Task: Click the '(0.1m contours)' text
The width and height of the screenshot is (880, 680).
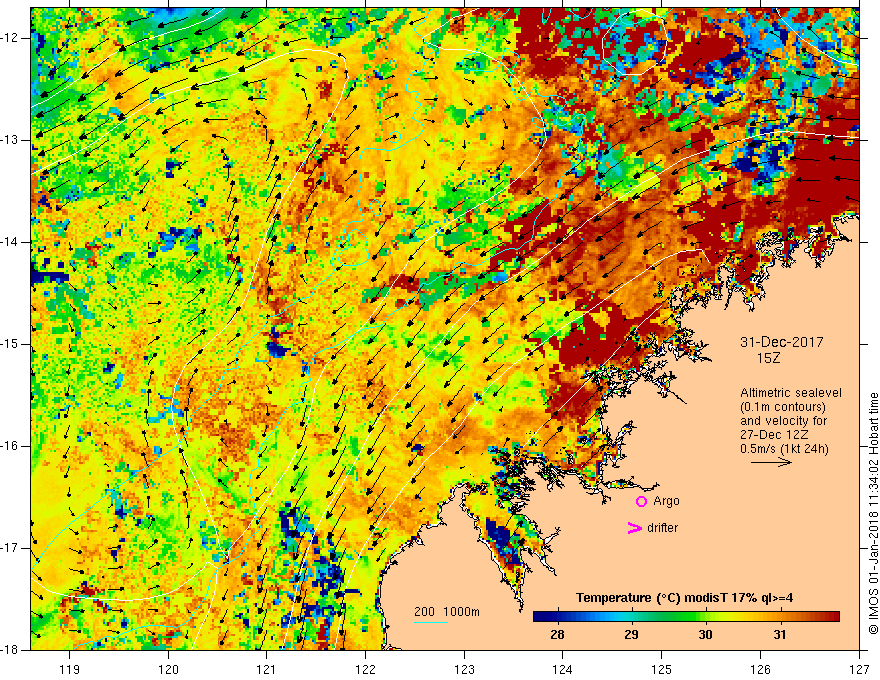Action: [783, 407]
